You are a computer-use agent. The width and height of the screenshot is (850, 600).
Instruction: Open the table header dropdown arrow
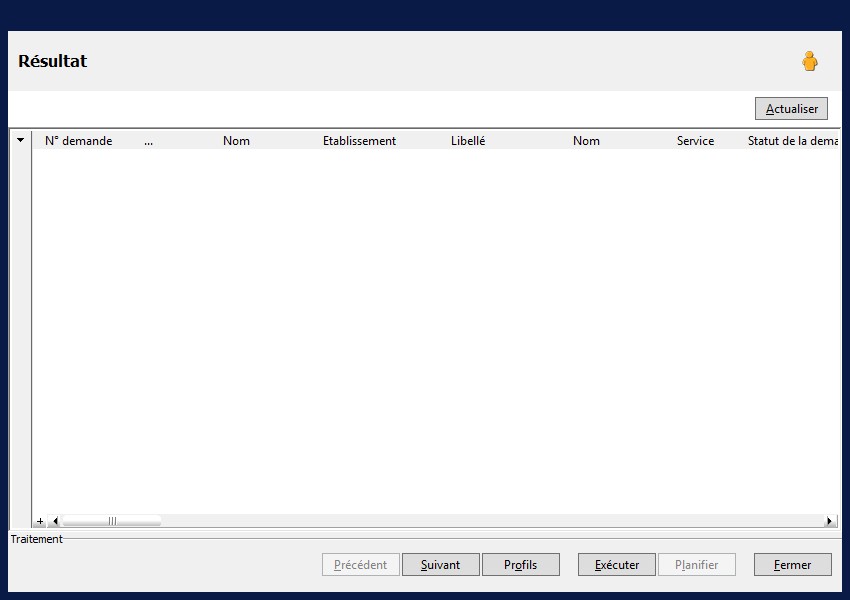(21, 140)
